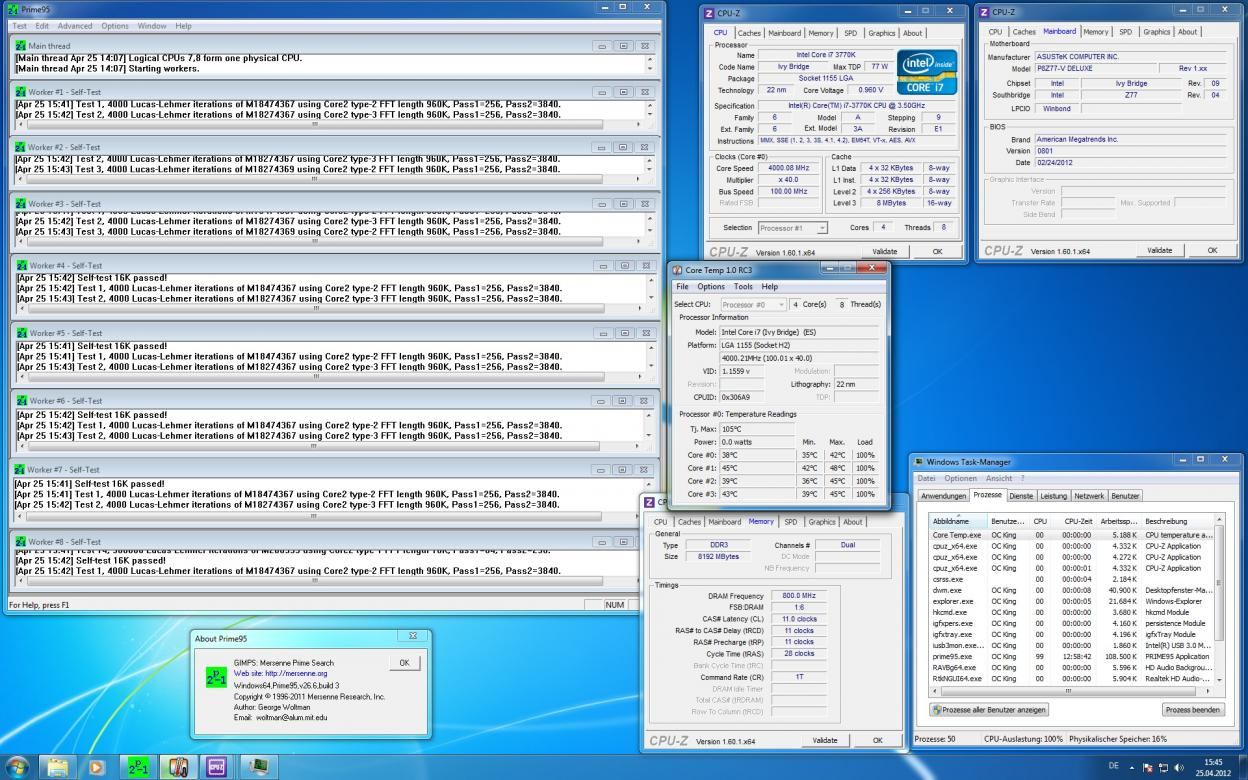Click the Core Temp title bar icon
Viewport: 1248px width, 780px height.
click(x=679, y=270)
